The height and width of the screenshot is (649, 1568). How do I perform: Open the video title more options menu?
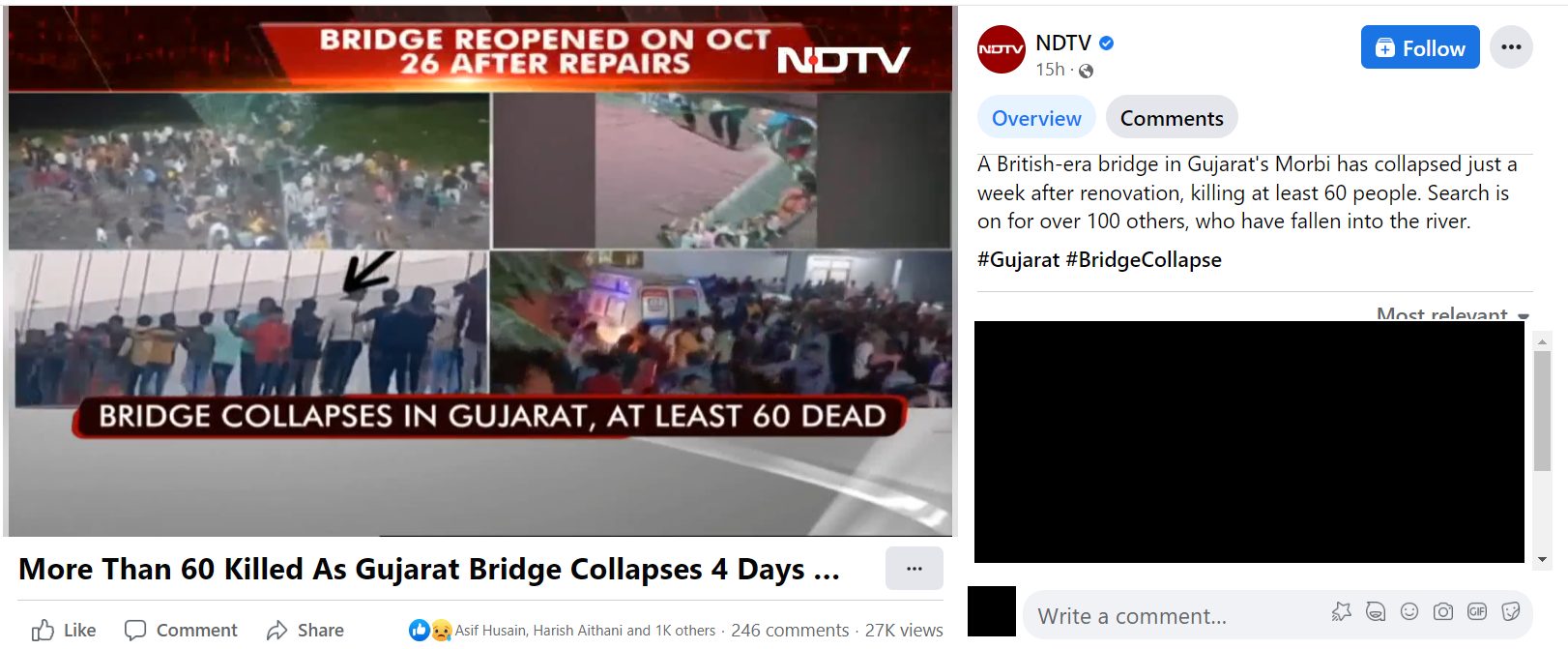(915, 569)
